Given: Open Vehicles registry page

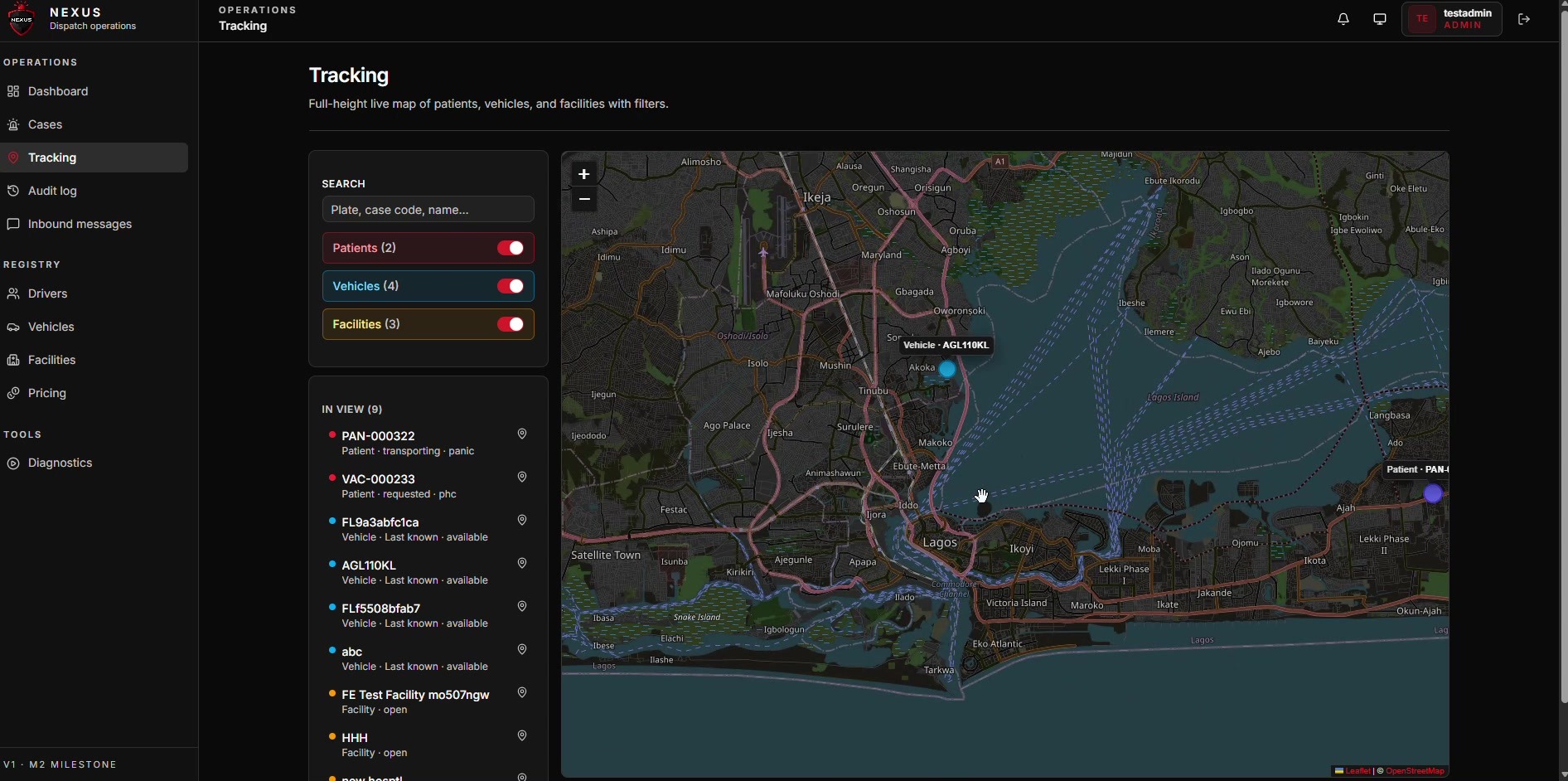Looking at the screenshot, I should tap(94, 327).
